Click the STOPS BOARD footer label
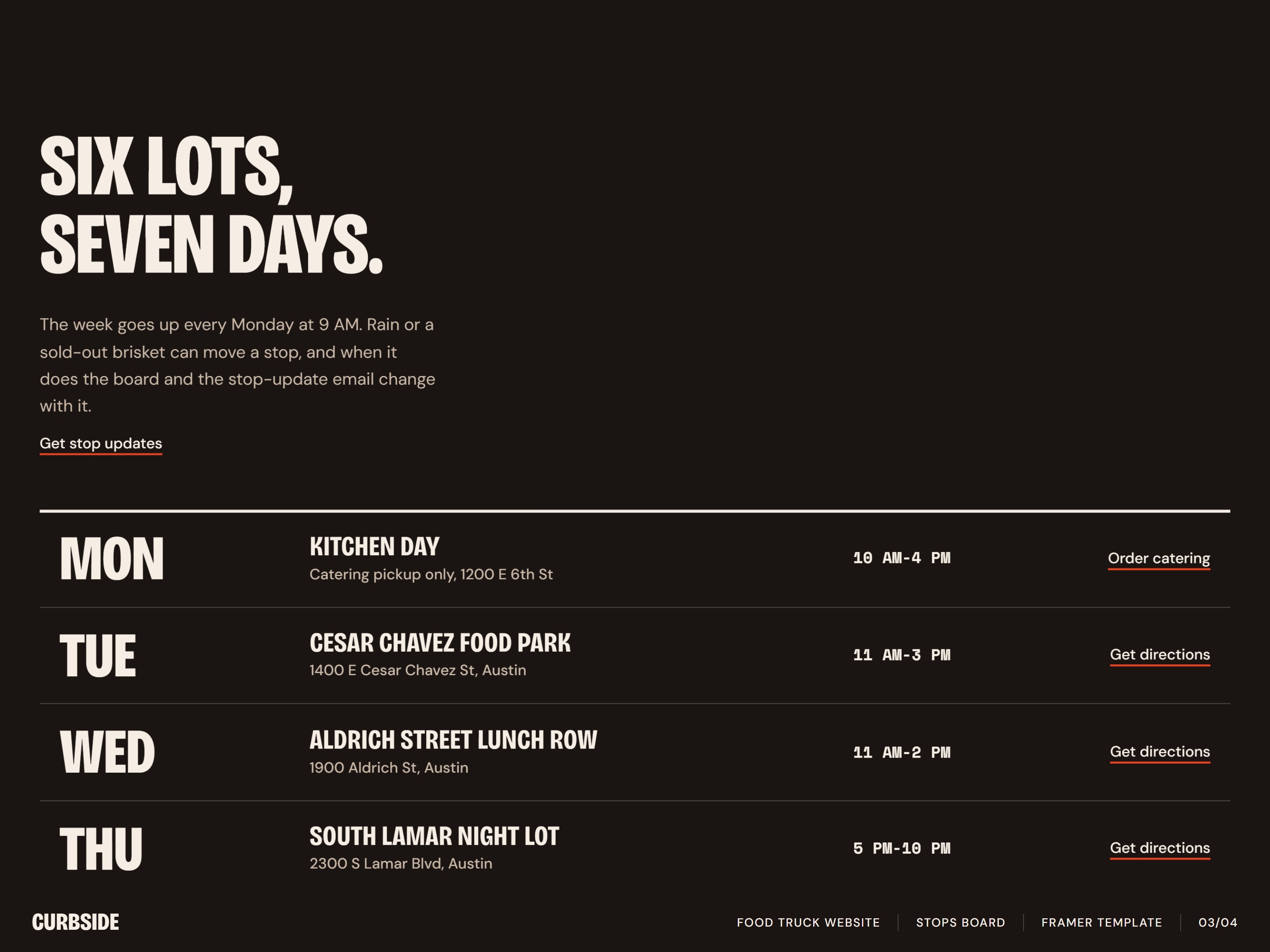The image size is (1270, 952). coord(960,923)
